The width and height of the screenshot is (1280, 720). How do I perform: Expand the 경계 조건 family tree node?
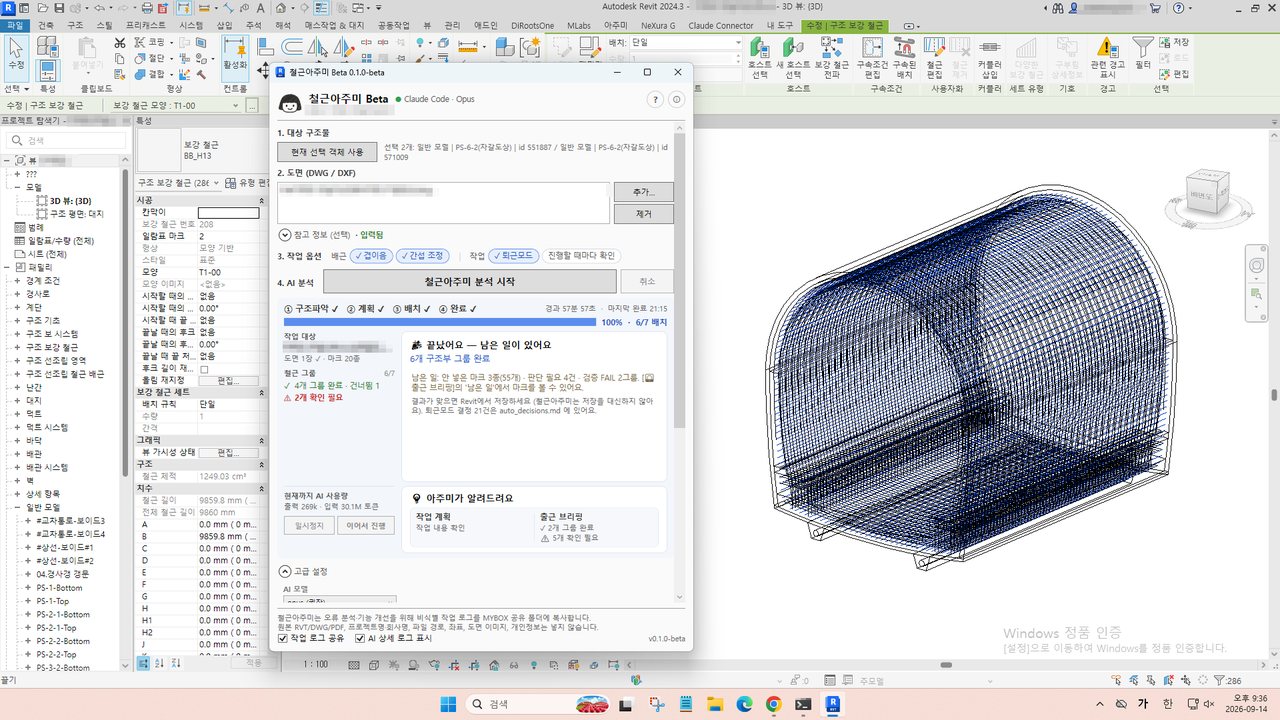(x=17, y=281)
